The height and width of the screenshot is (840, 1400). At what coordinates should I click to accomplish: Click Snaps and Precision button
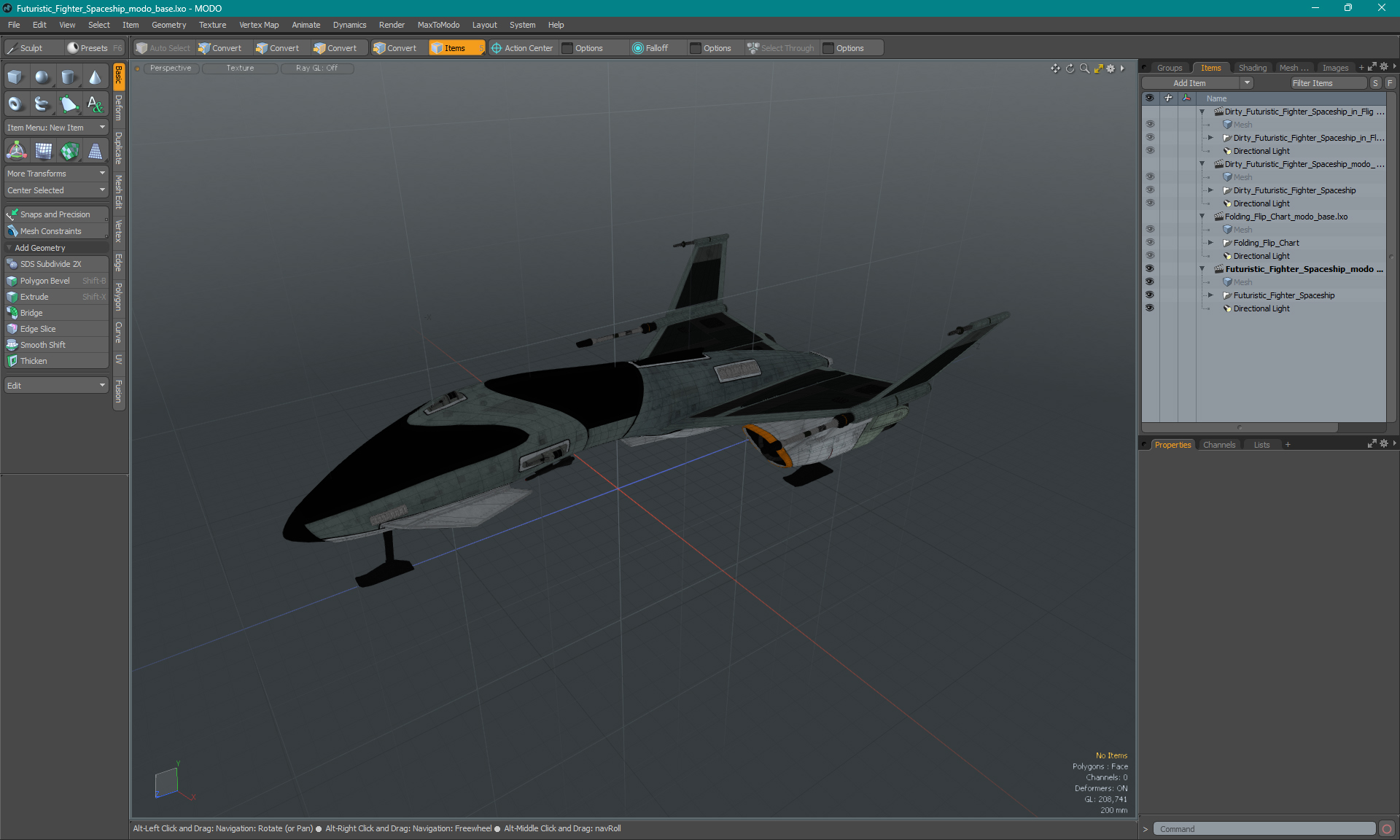56,214
